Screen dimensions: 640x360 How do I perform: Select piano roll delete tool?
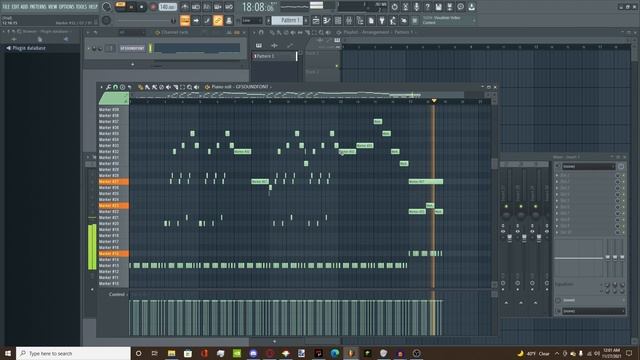pos(162,87)
